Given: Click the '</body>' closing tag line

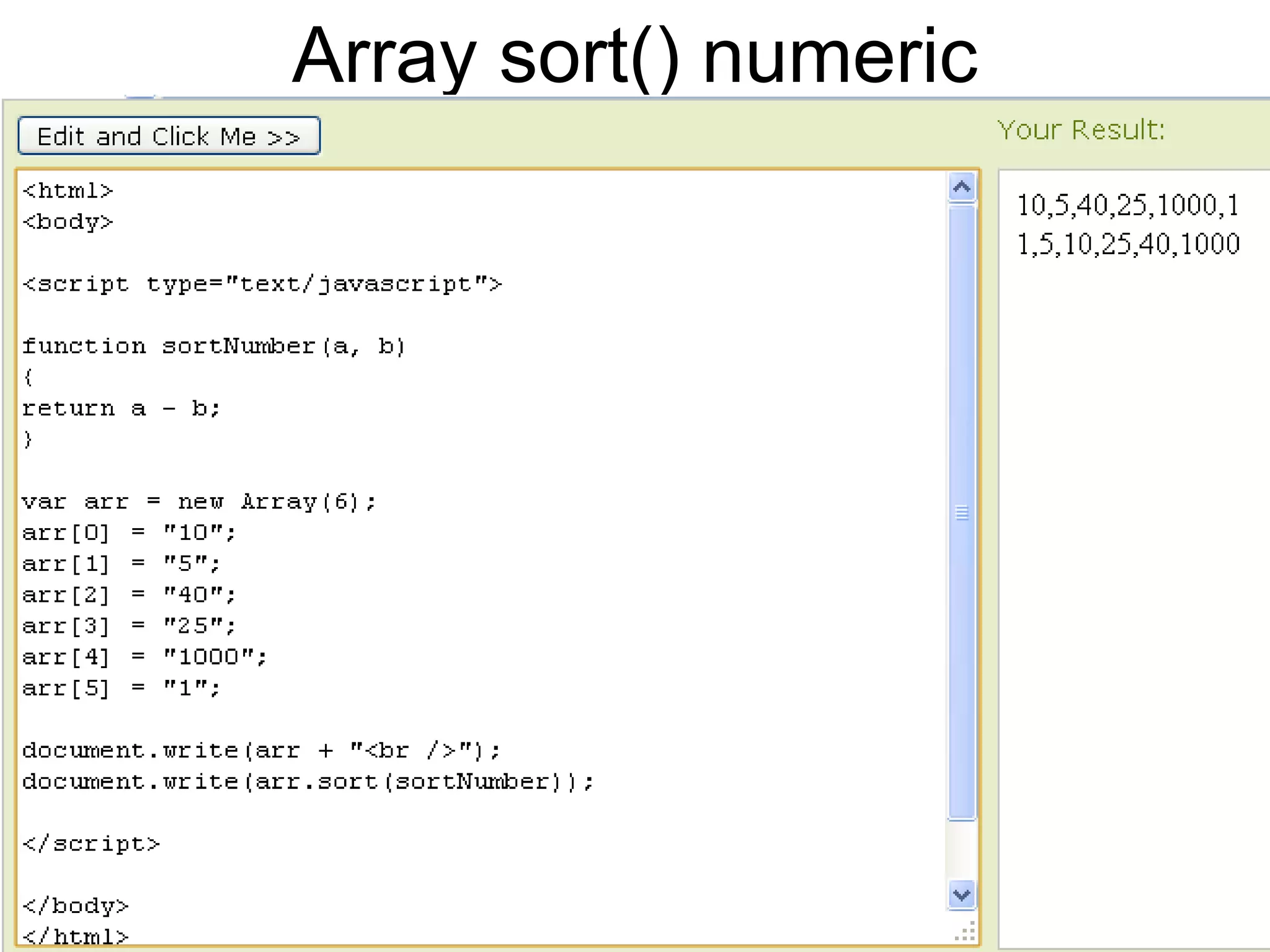Looking at the screenshot, I should [x=76, y=906].
